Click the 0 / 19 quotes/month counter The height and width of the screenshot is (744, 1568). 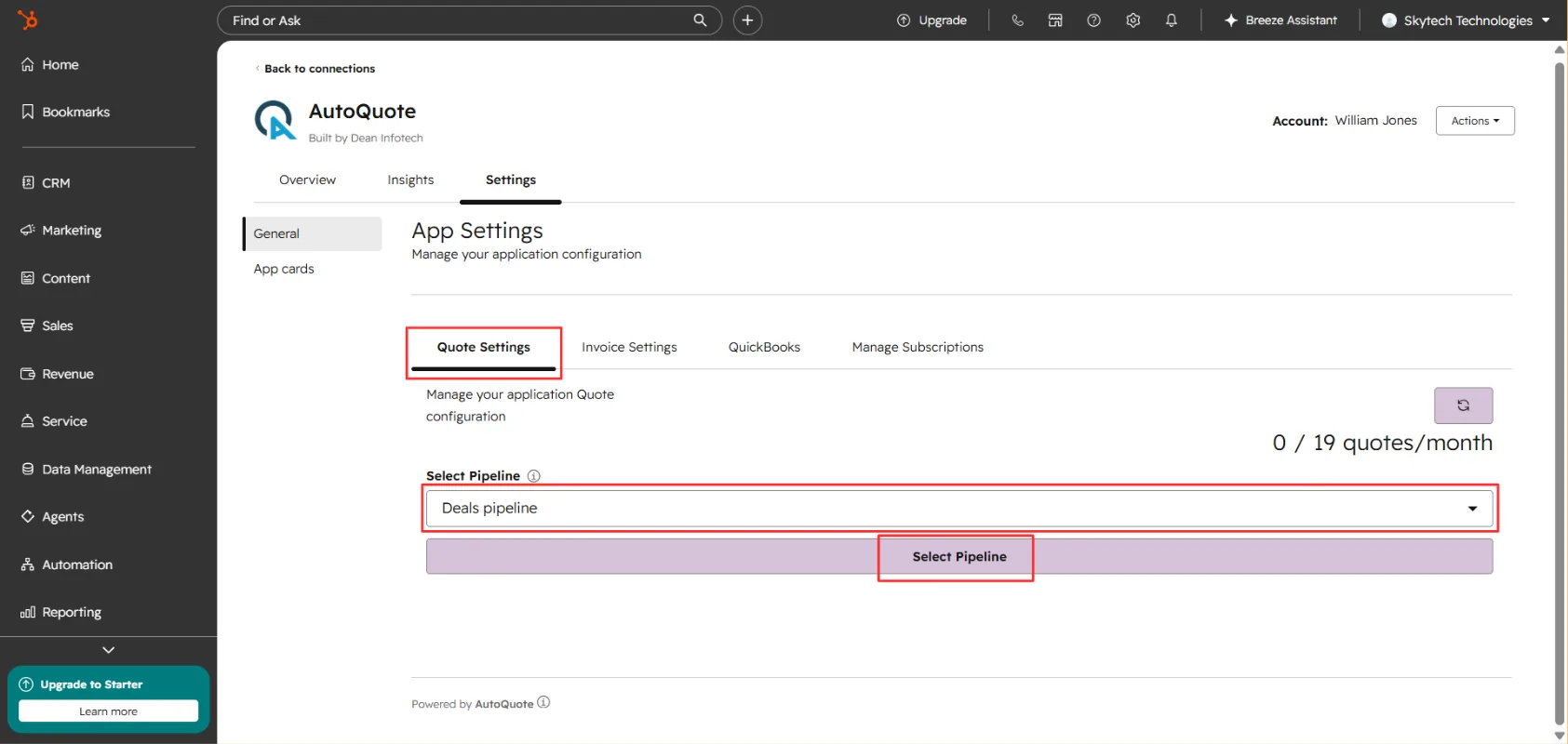(1382, 443)
